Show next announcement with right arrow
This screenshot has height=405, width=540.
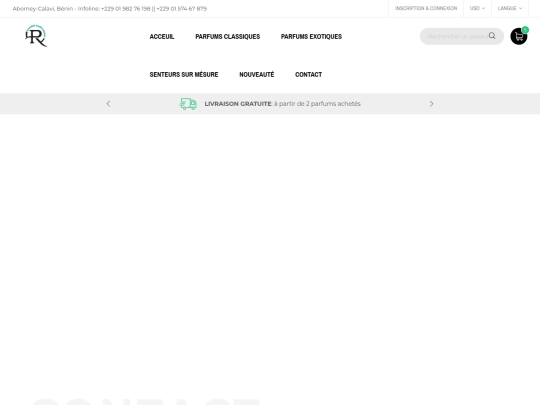(431, 104)
